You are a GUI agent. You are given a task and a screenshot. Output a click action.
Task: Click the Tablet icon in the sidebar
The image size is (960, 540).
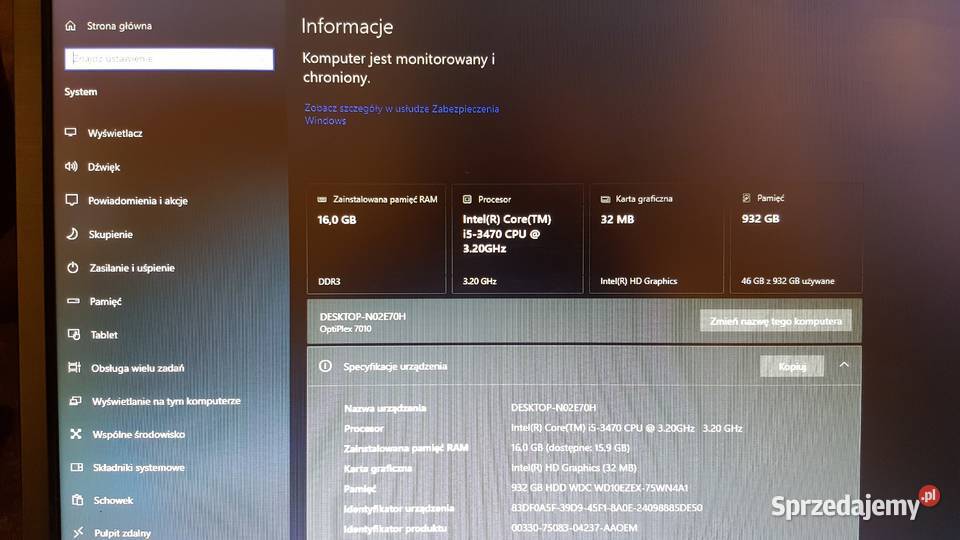tap(74, 334)
